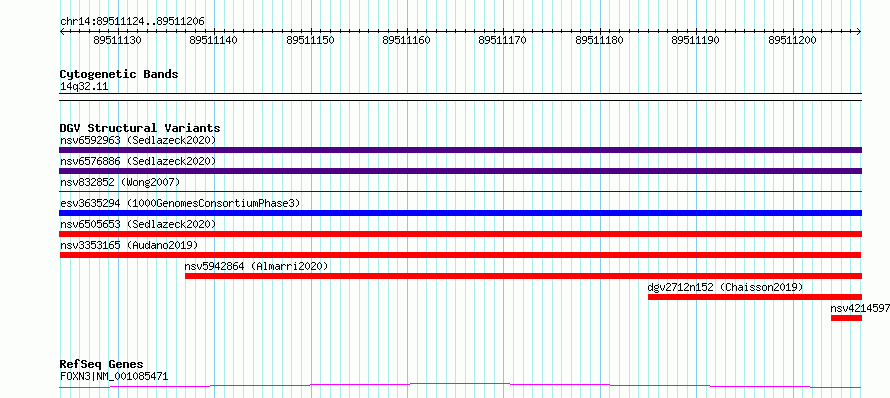
Task: Click the nsv832852 (Wong2007) label
Action: click(x=120, y=182)
